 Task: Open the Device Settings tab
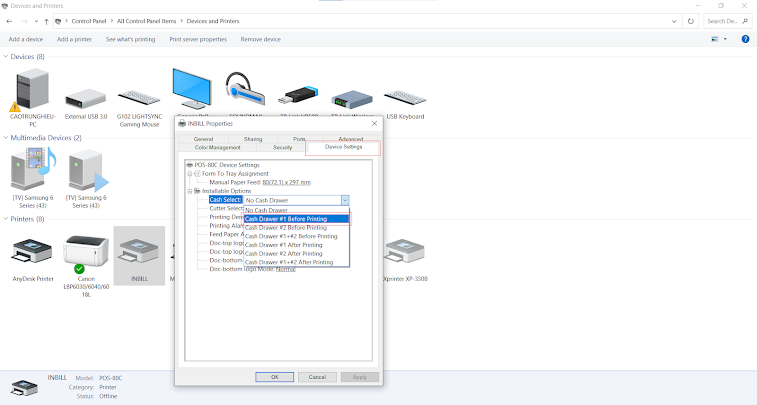343,147
